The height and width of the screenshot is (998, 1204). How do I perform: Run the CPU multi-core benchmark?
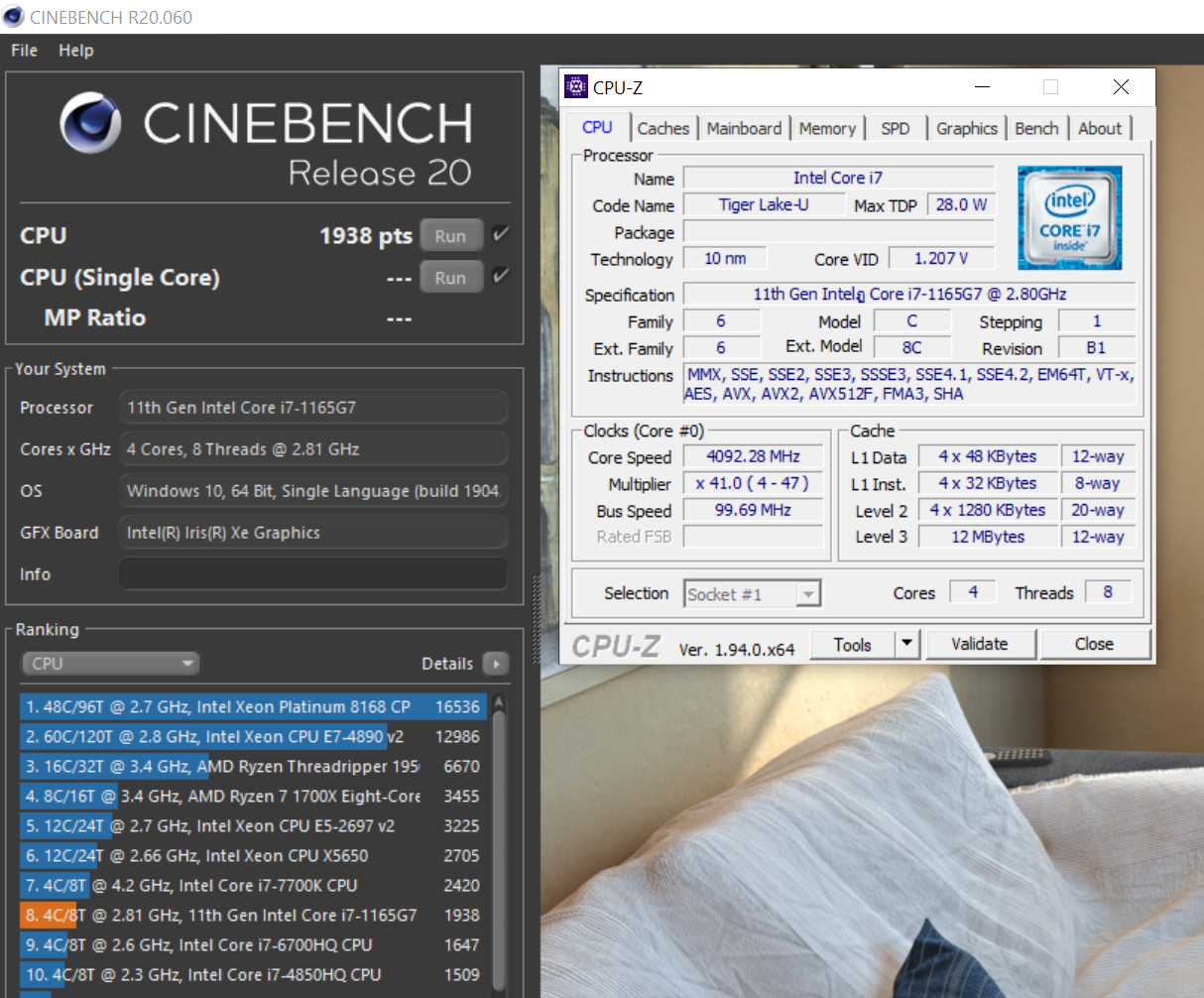pos(450,236)
